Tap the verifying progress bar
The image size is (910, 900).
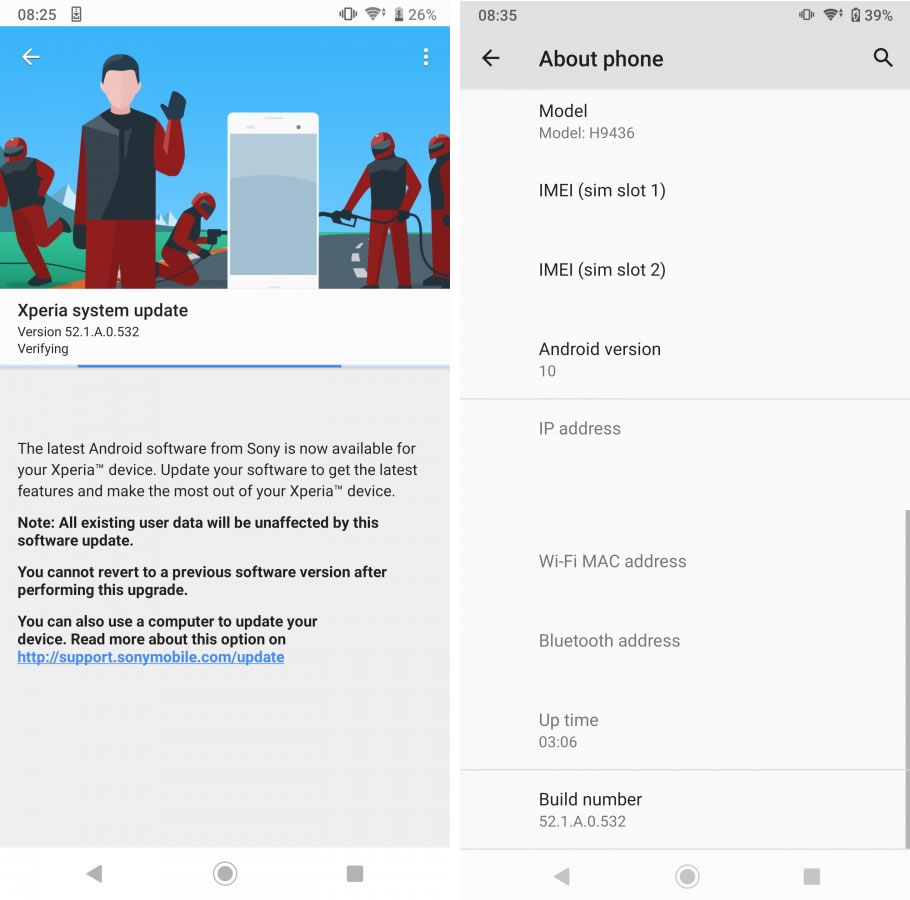(x=225, y=366)
